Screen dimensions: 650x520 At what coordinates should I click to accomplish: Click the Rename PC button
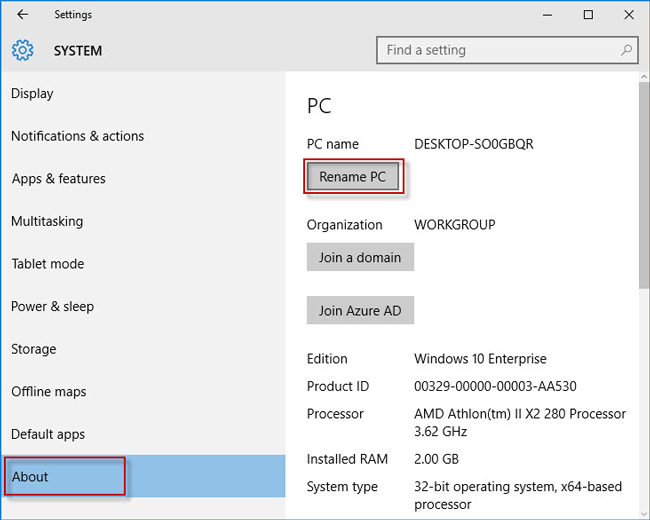point(353,177)
